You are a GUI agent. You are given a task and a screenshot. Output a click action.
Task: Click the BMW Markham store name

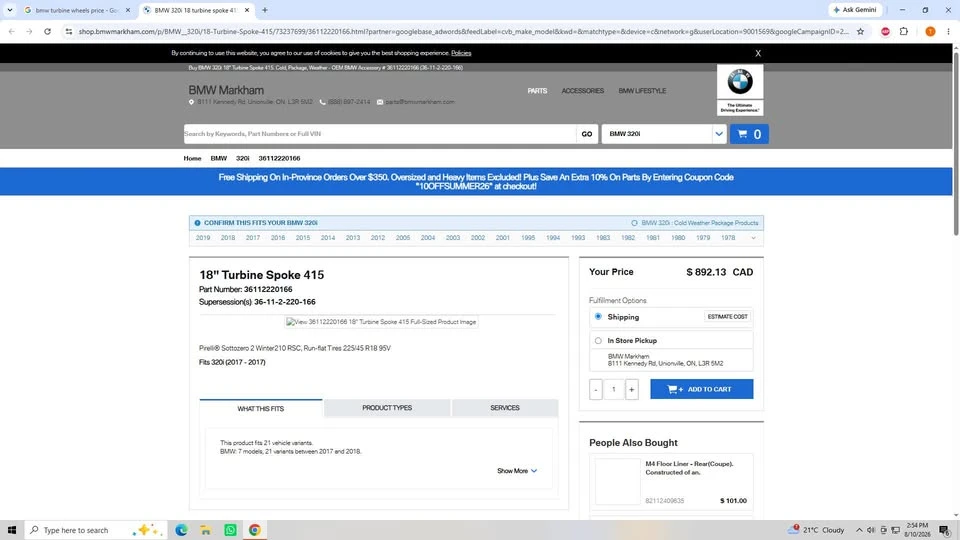point(226,90)
